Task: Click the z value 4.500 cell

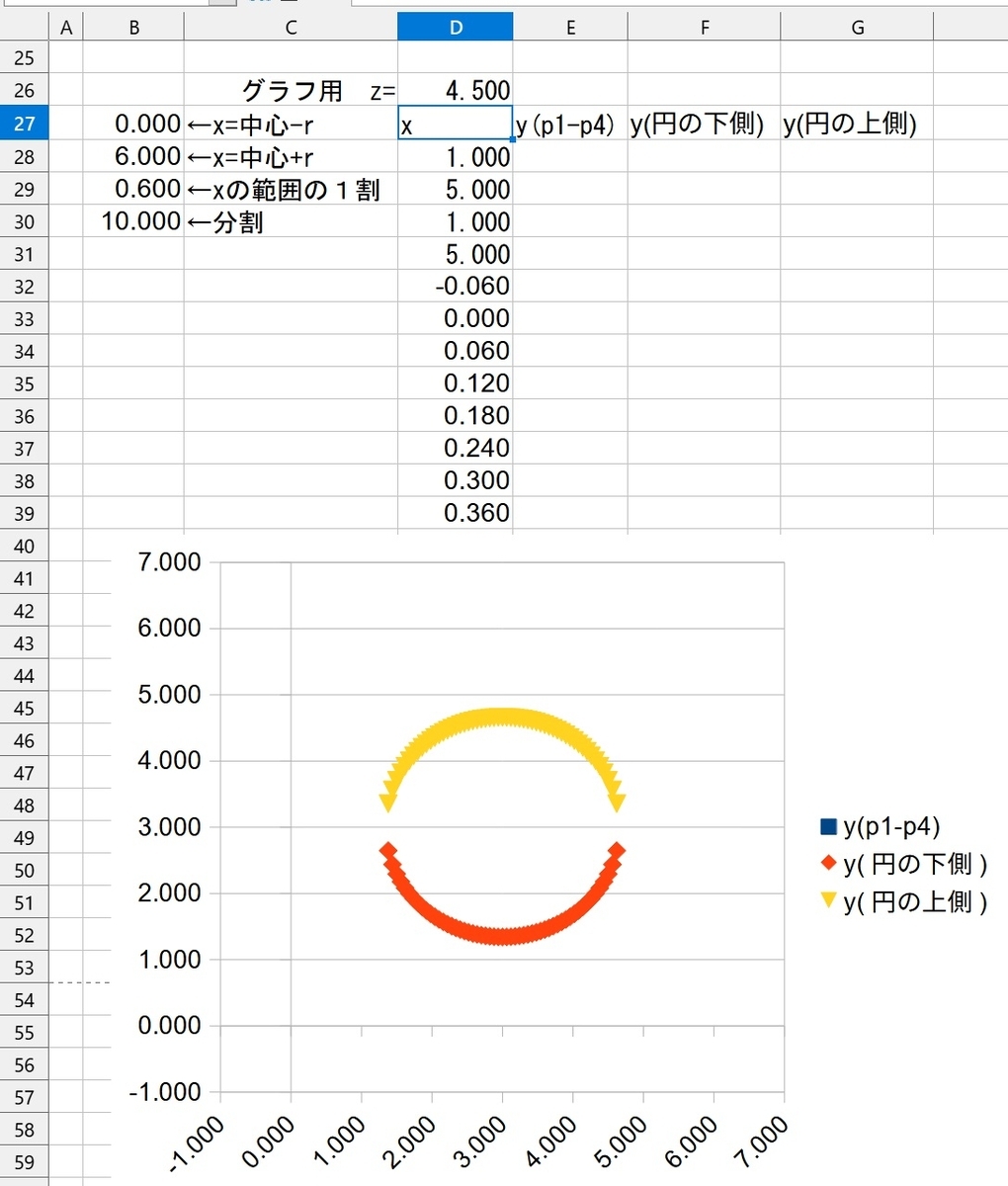Action: 455,91
